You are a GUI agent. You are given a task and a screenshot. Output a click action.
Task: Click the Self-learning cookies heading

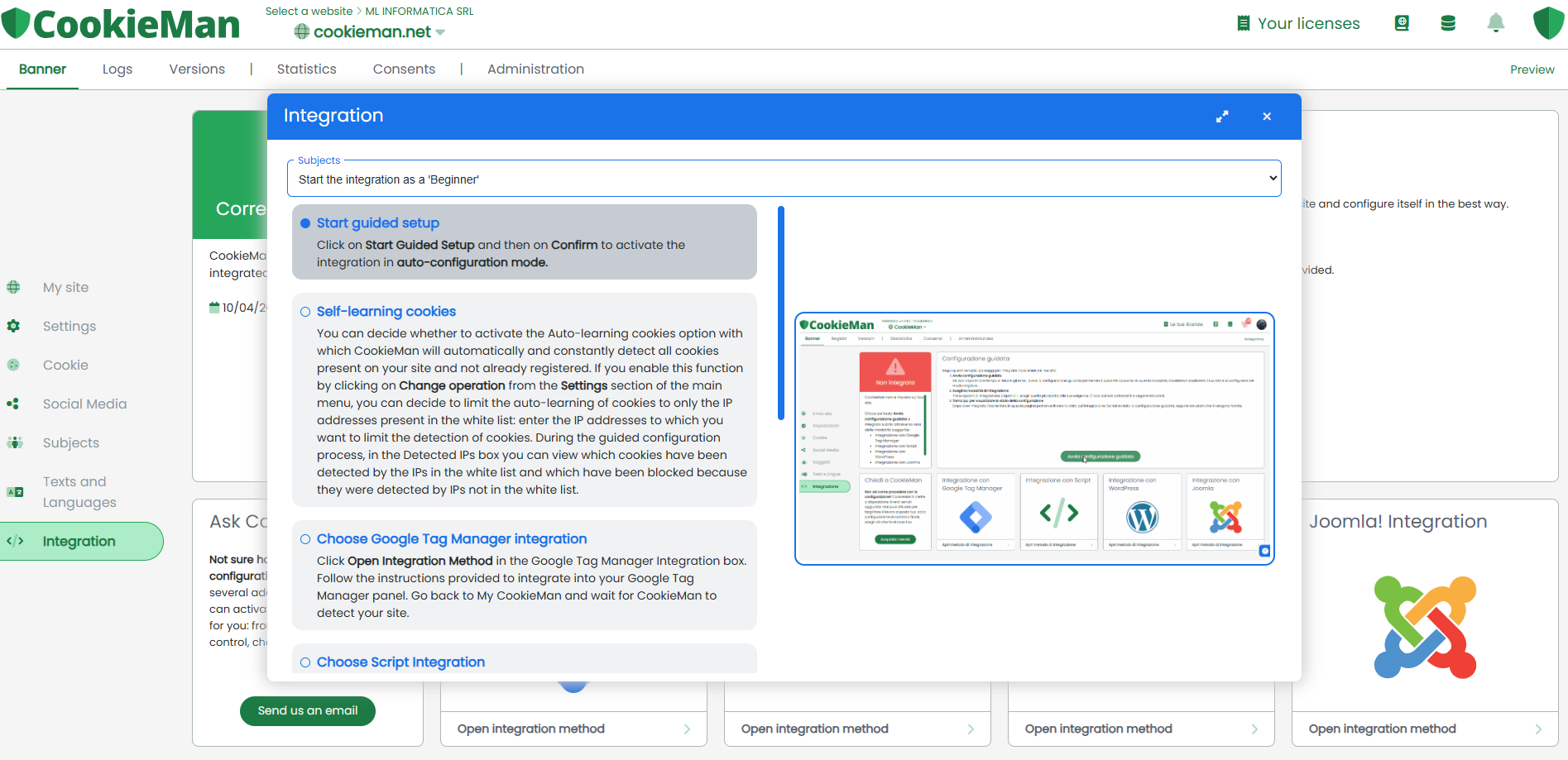click(386, 312)
